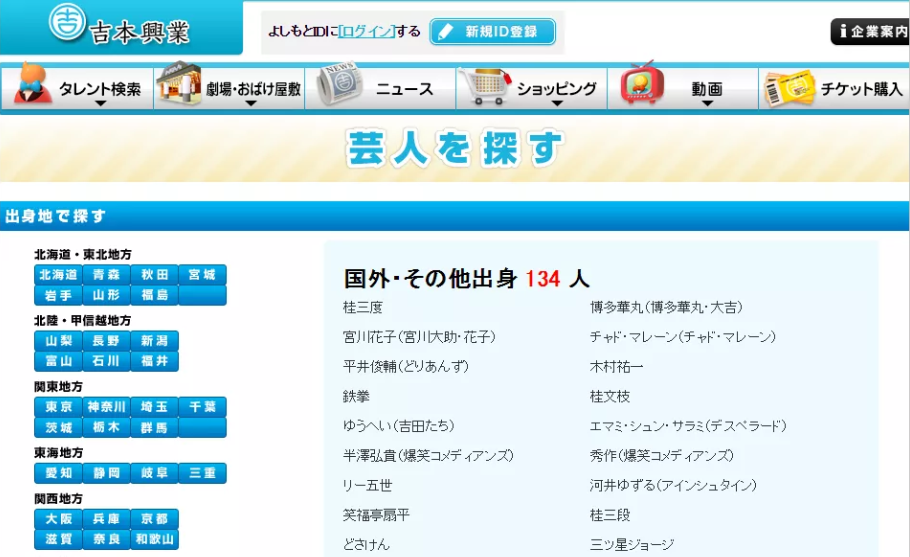
Task: Select 兵庫 prefecture button
Action: 106,519
